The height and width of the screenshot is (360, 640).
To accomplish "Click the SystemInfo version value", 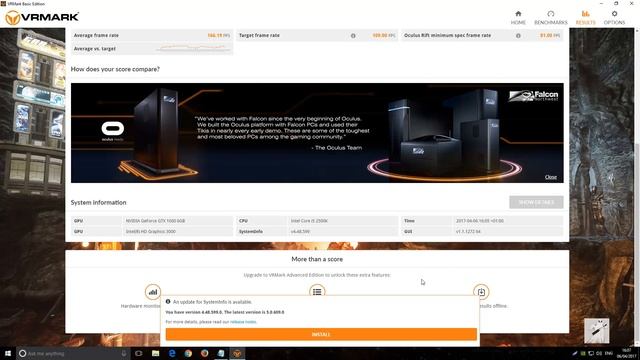I will click(x=300, y=231).
